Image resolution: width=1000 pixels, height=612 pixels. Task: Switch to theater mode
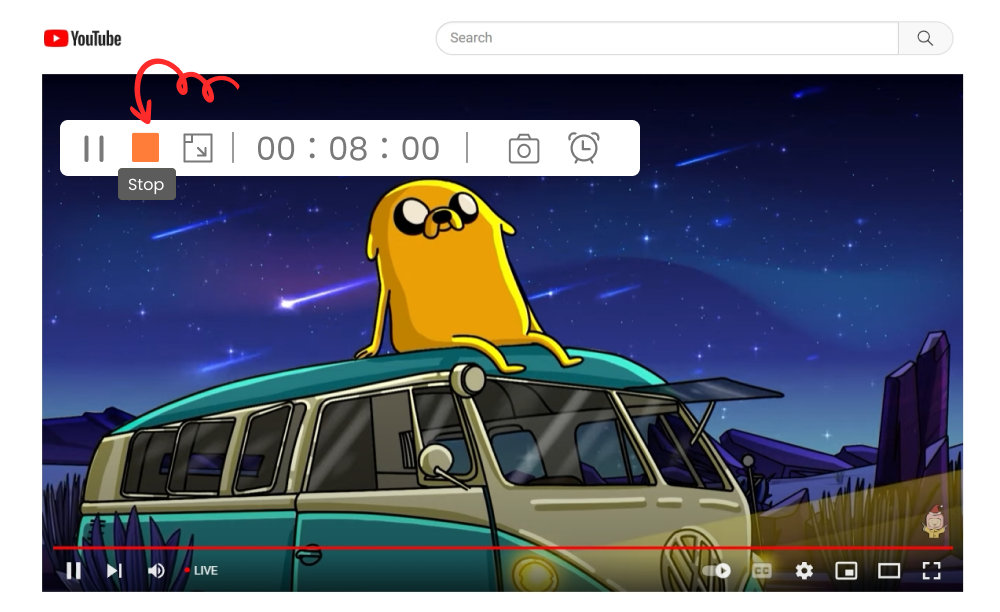[889, 571]
